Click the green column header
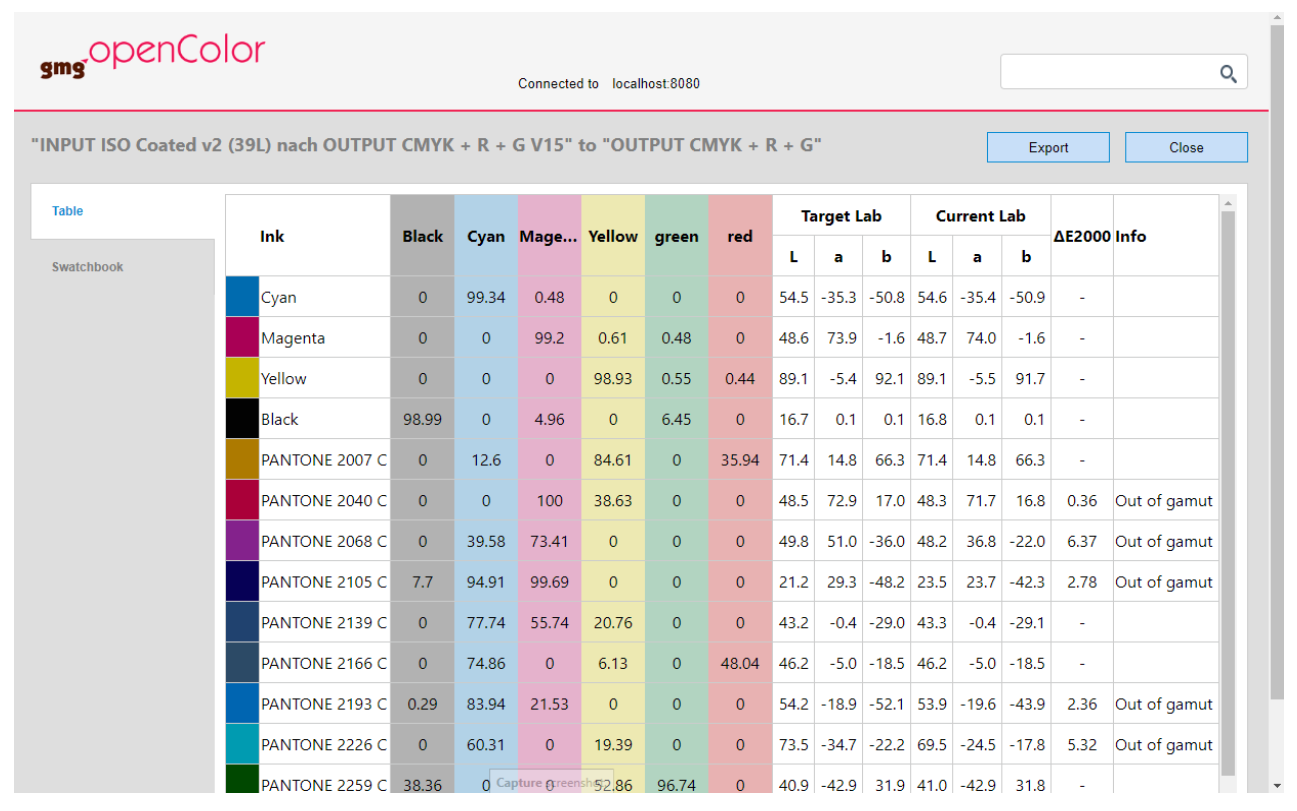Image resolution: width=1297 pixels, height=811 pixels. (677, 236)
